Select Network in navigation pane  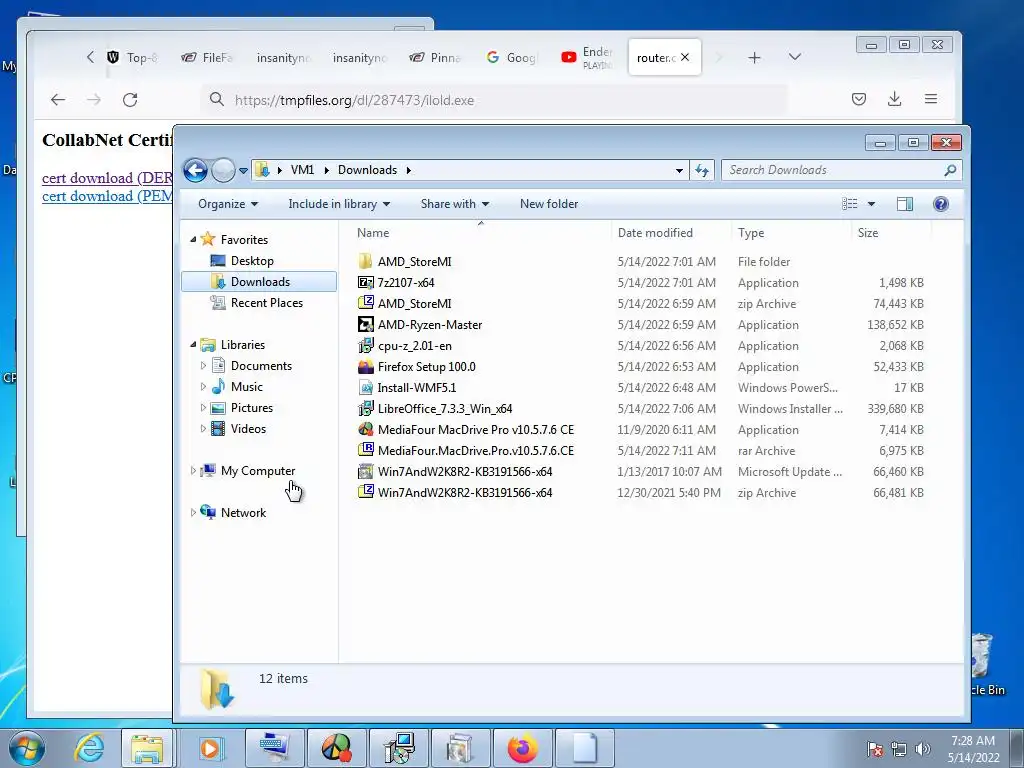point(243,513)
